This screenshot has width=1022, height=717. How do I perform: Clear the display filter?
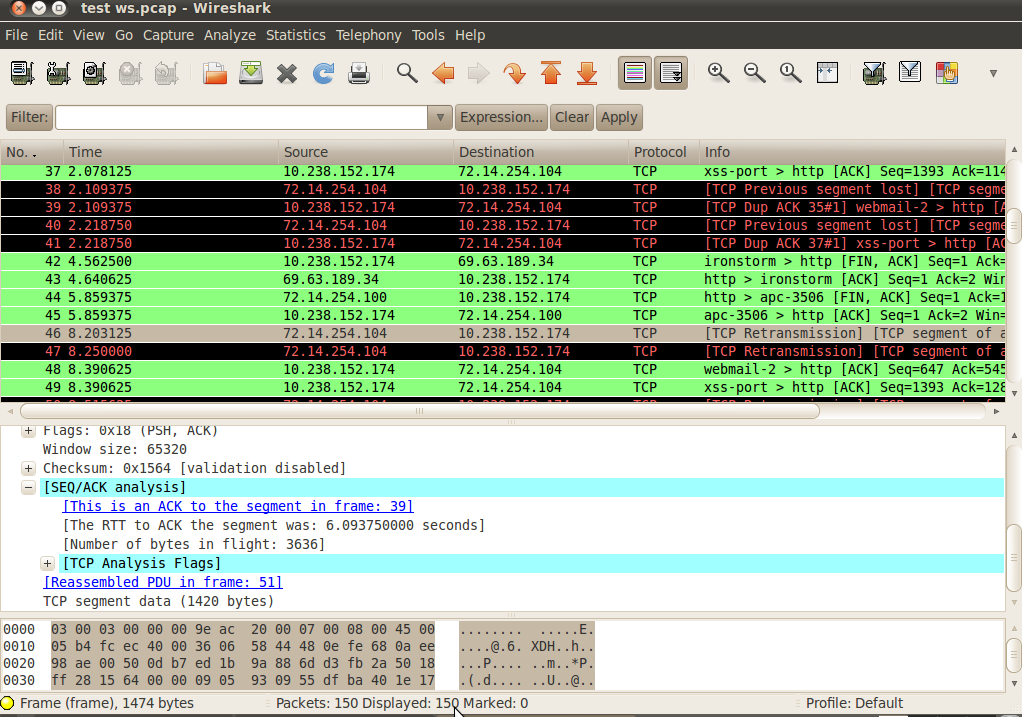tap(572, 117)
